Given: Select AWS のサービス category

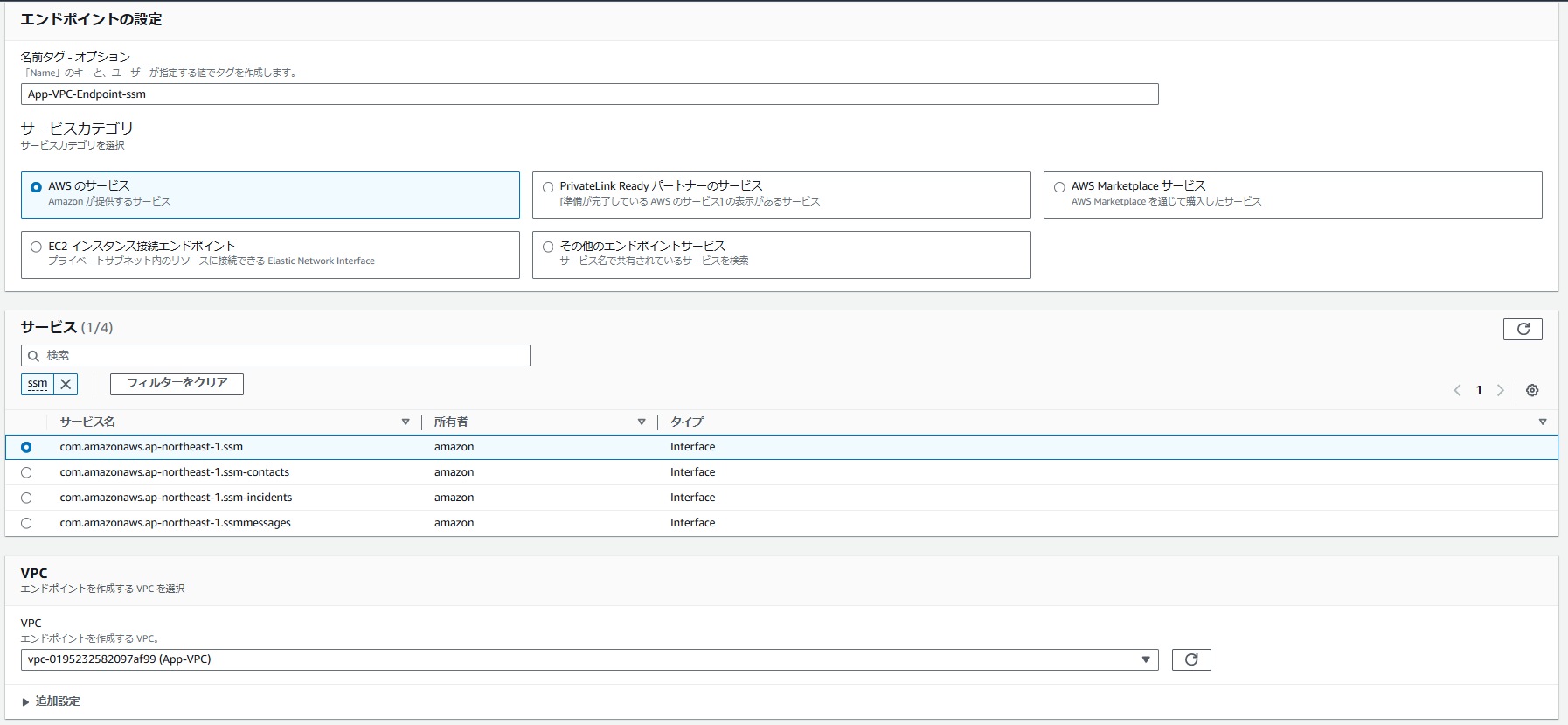Looking at the screenshot, I should coord(36,187).
